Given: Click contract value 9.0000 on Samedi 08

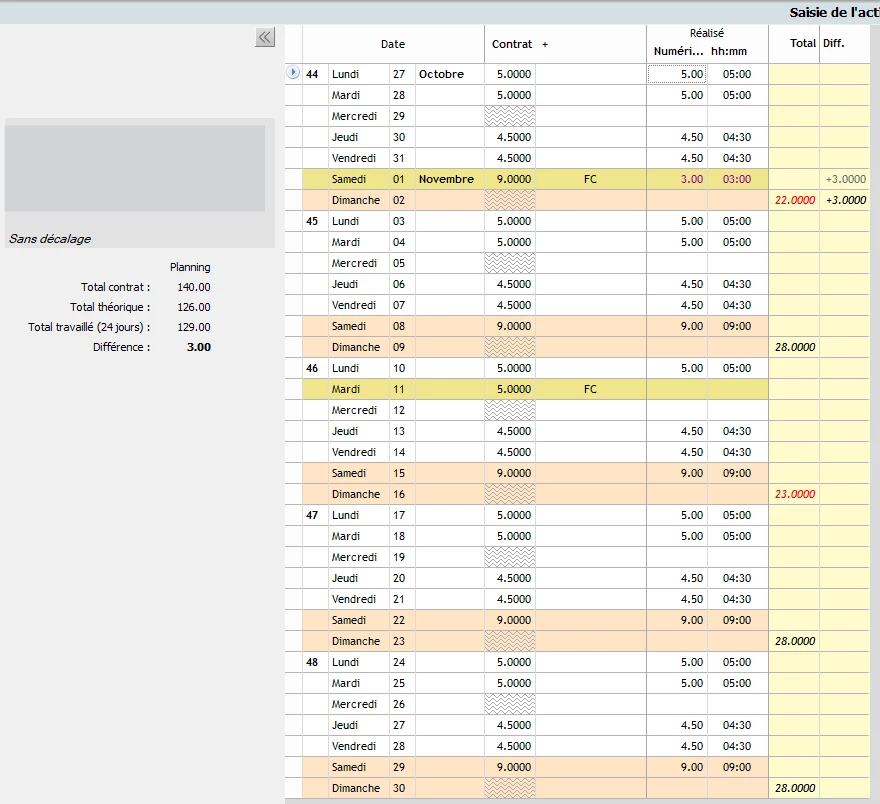Looking at the screenshot, I should 514,327.
